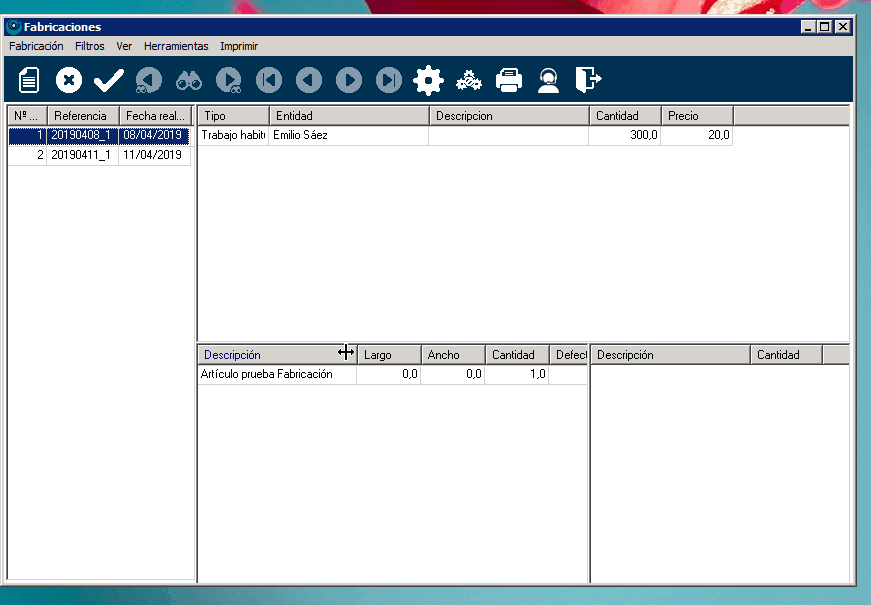The width and height of the screenshot is (871, 605).
Task: Click the Entidad column header
Action: point(348,116)
